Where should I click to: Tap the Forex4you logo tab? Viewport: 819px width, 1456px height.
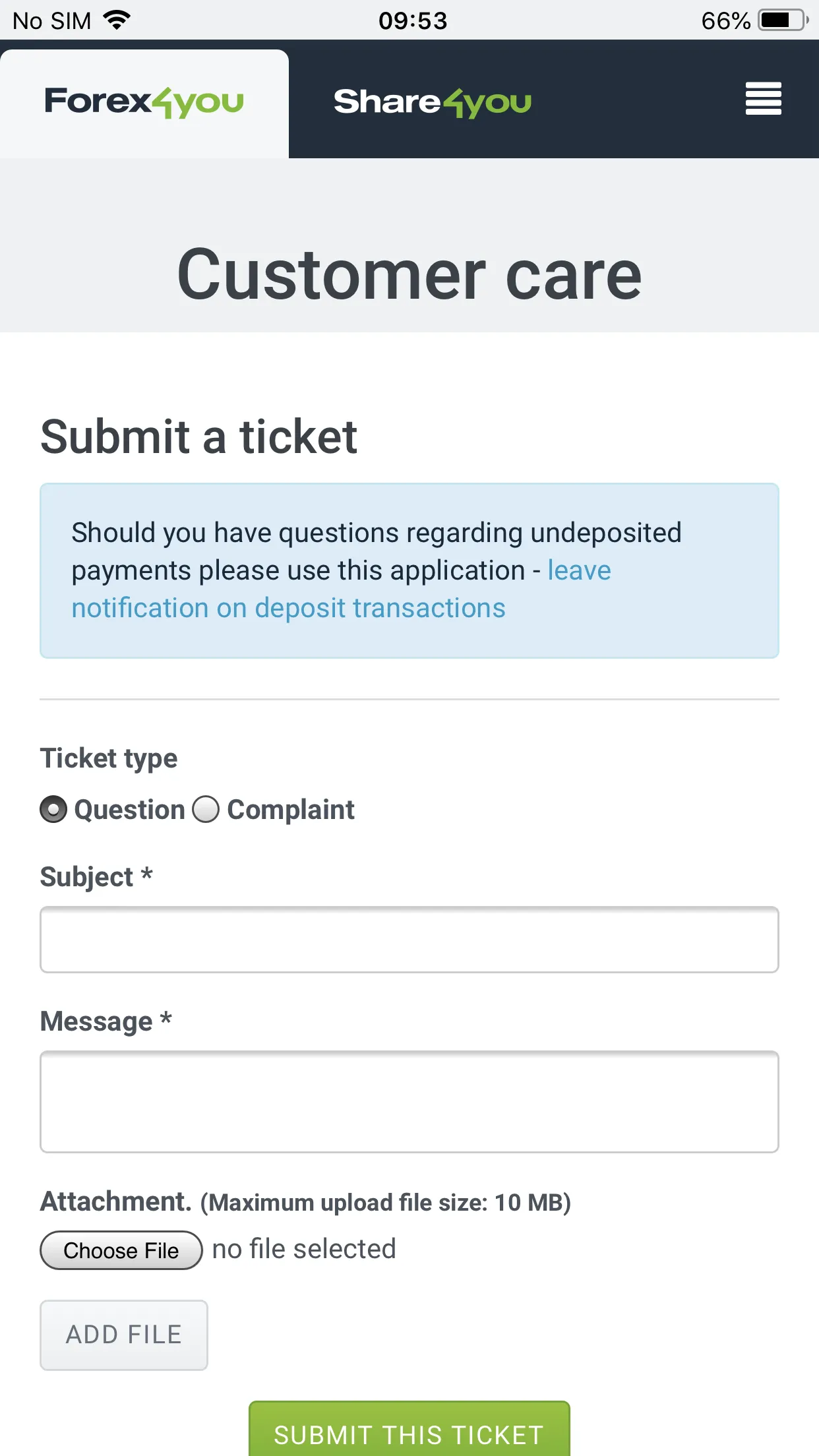[x=144, y=104]
